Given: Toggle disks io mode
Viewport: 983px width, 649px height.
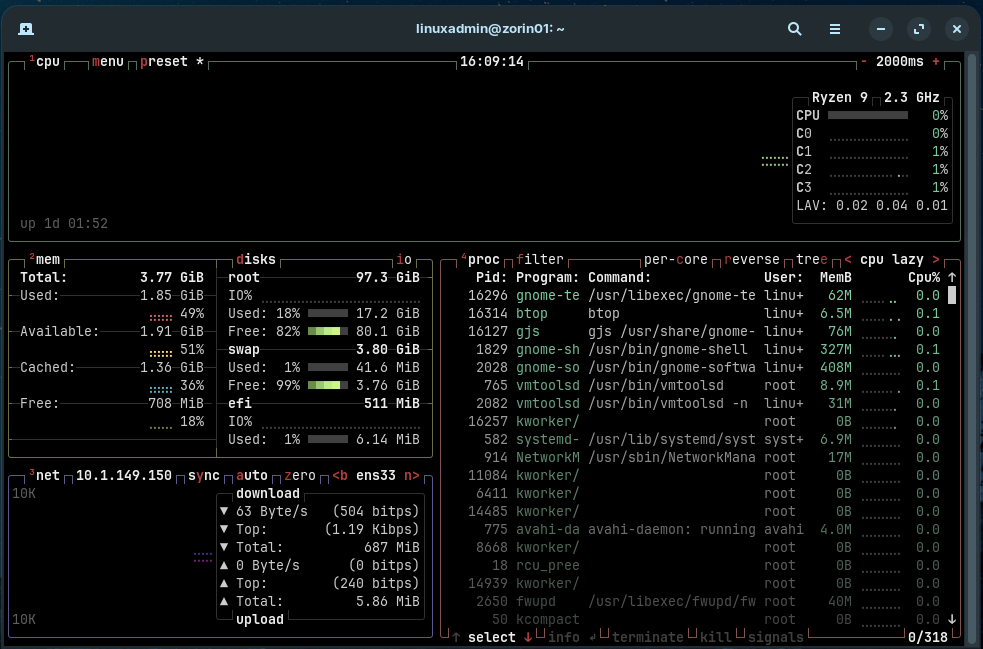Looking at the screenshot, I should coord(403,260).
